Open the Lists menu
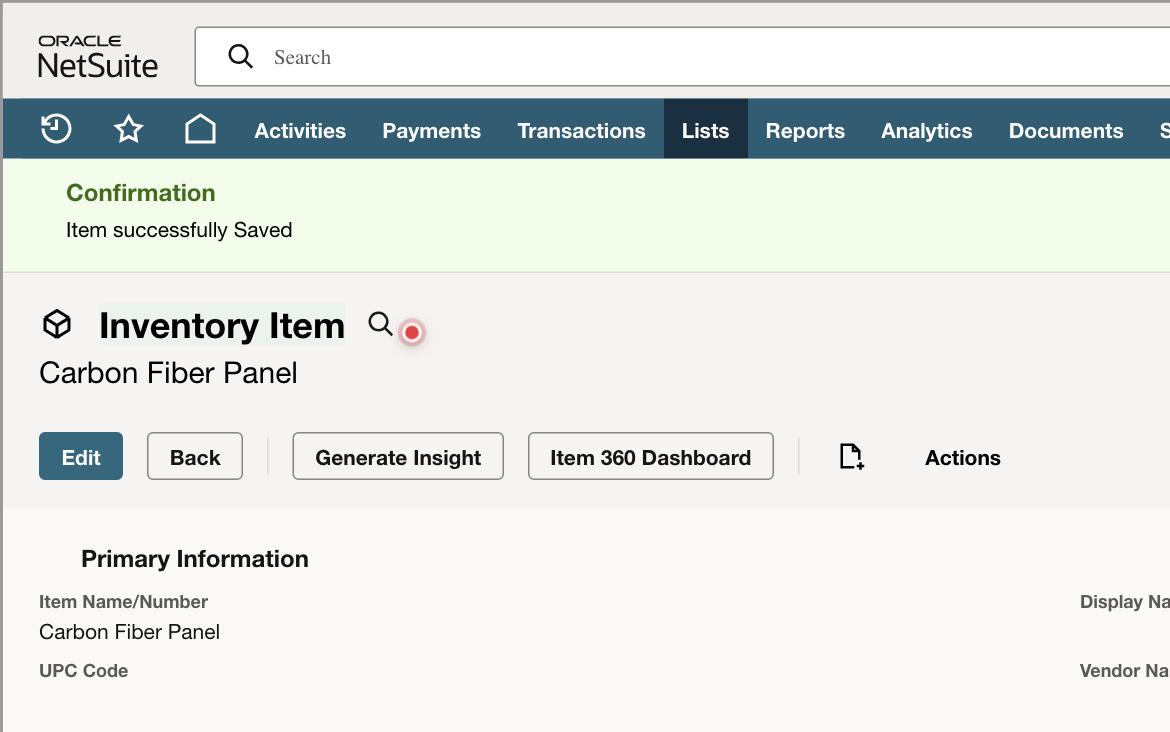 coord(705,131)
